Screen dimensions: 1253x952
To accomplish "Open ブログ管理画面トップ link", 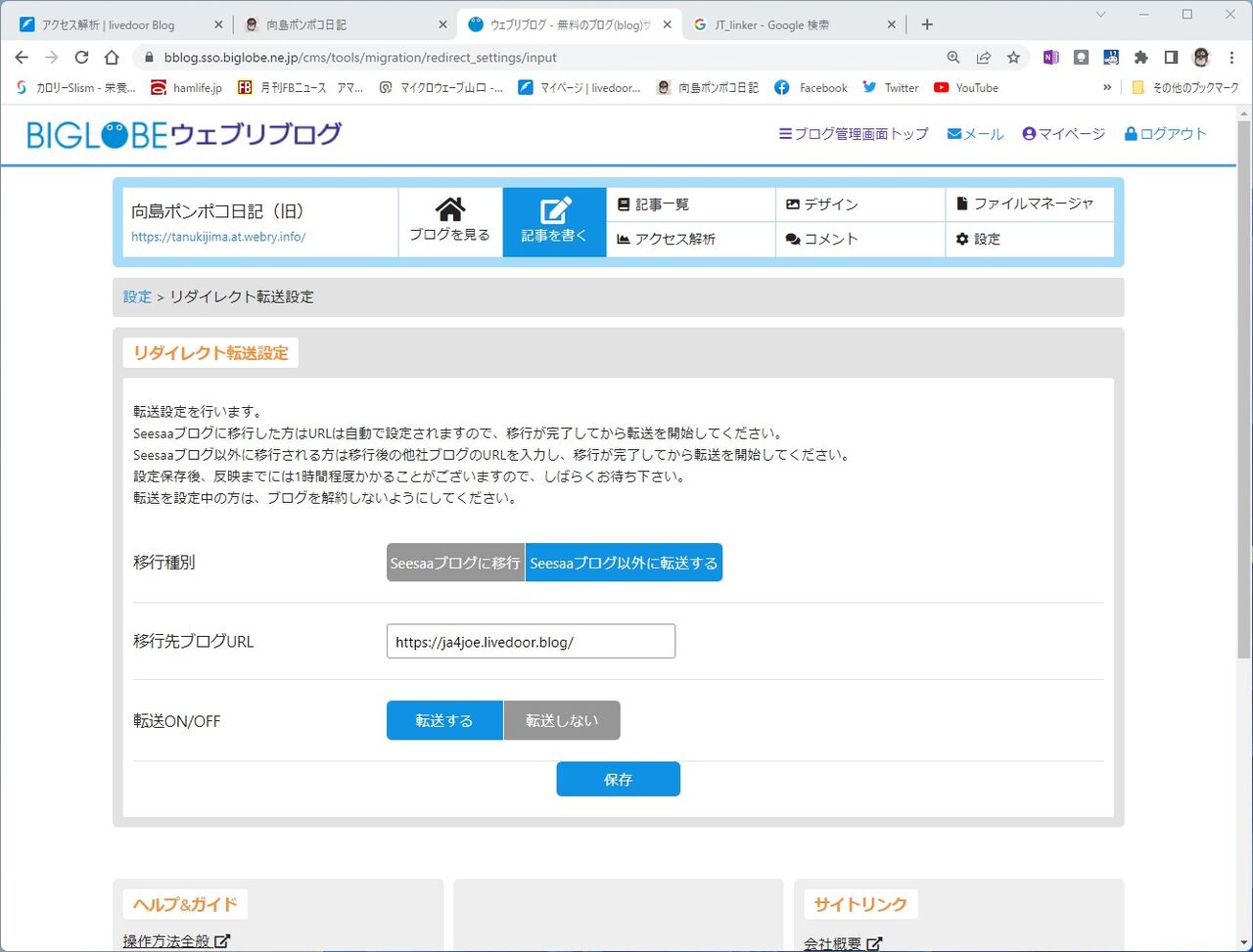I will point(854,134).
